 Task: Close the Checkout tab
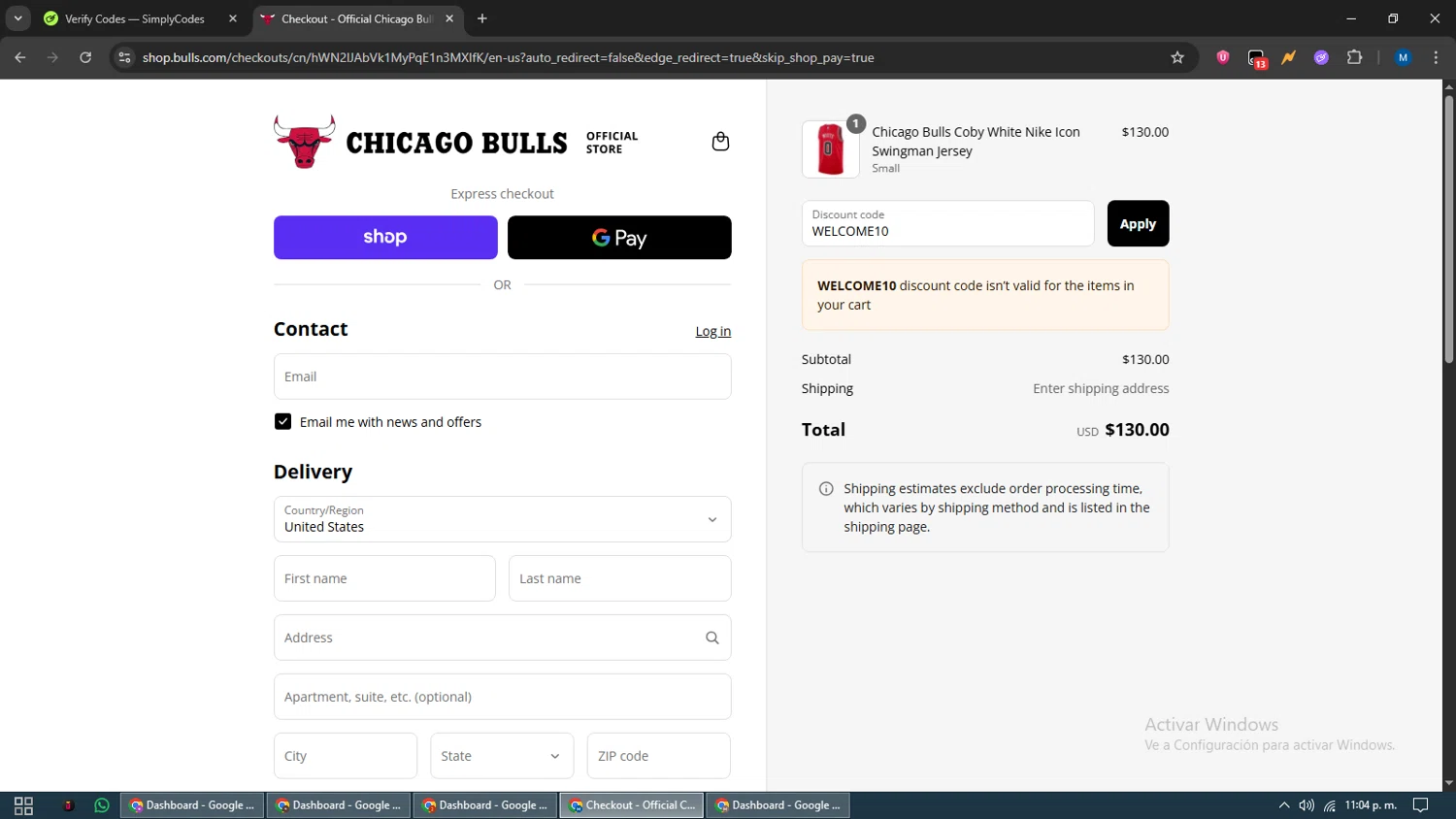(449, 18)
